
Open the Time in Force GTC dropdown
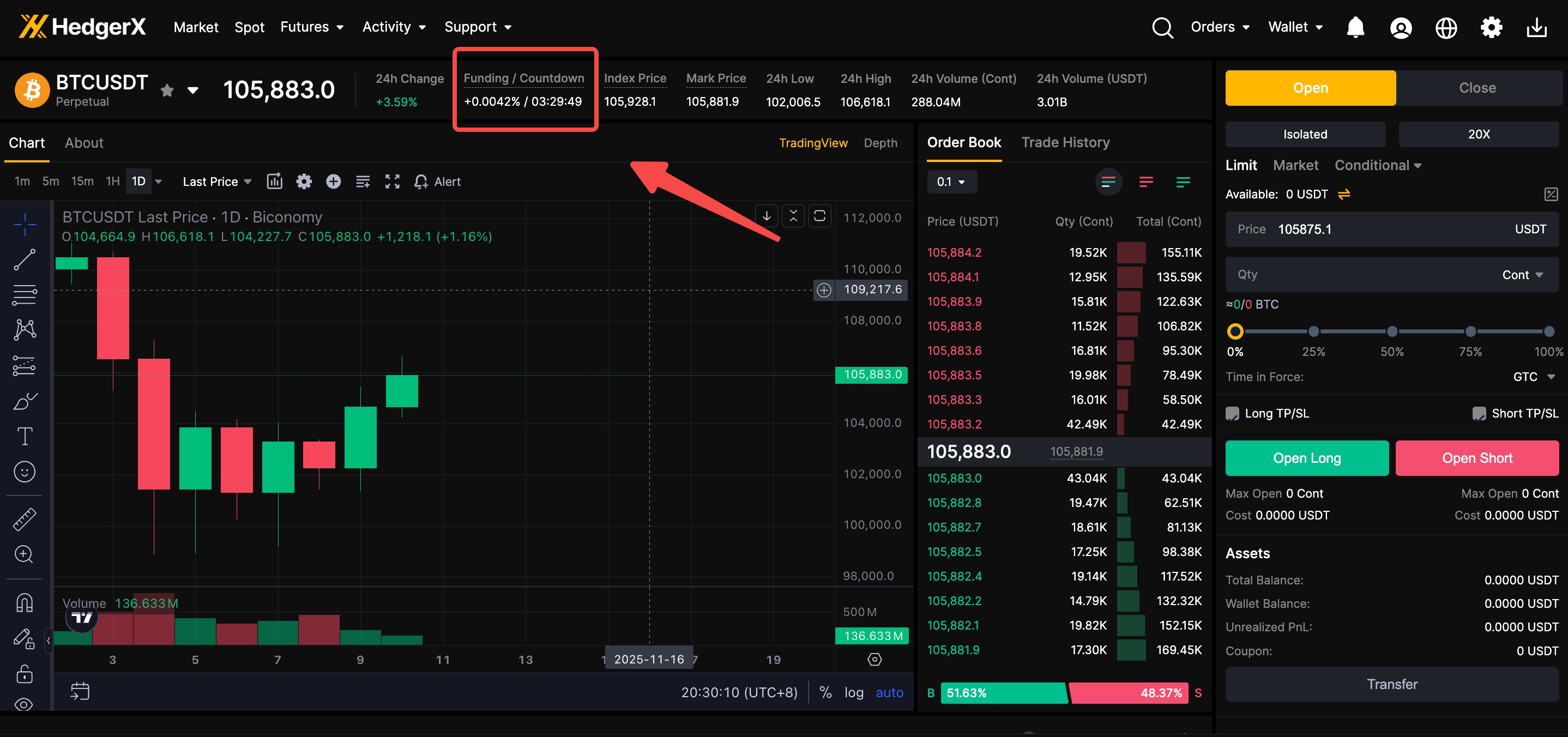1533,377
